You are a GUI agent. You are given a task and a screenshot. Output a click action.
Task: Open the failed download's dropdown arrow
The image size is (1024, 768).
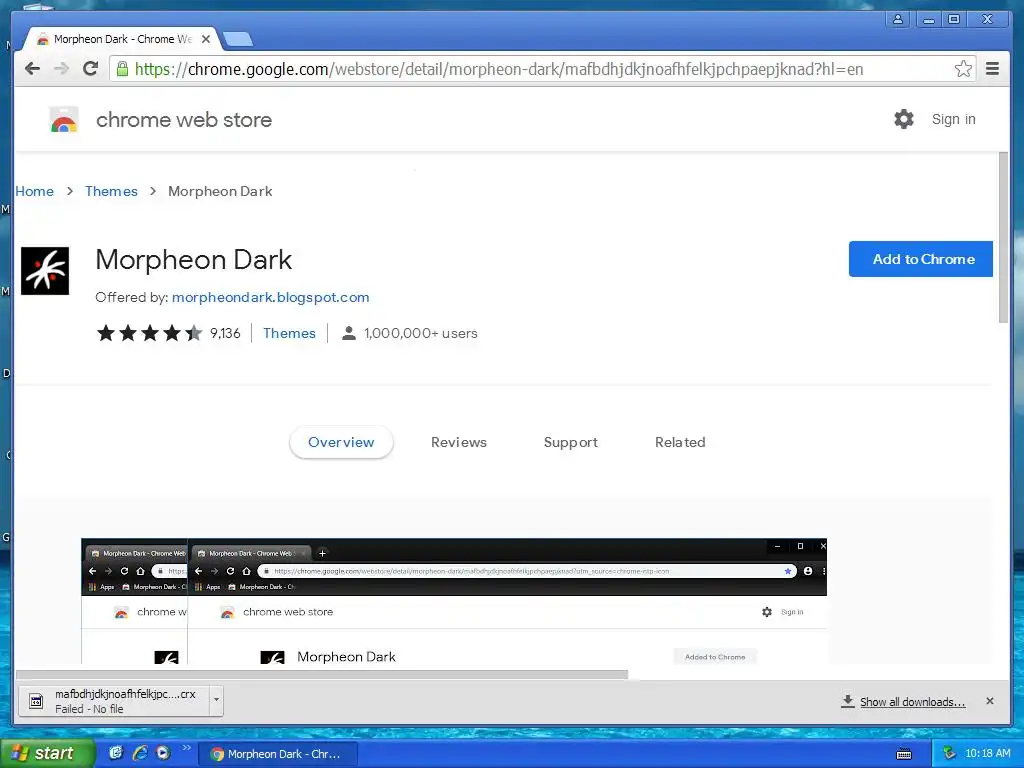click(216, 701)
